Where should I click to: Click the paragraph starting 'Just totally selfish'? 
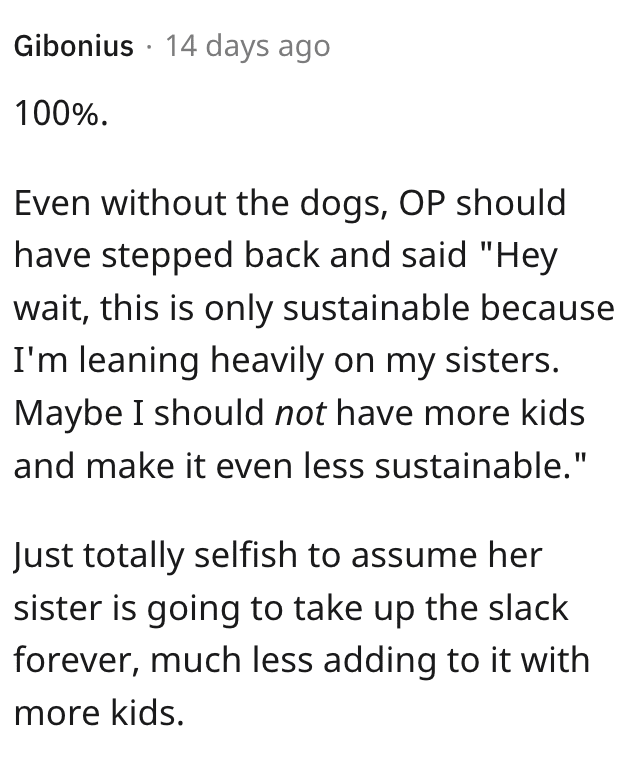302,633
